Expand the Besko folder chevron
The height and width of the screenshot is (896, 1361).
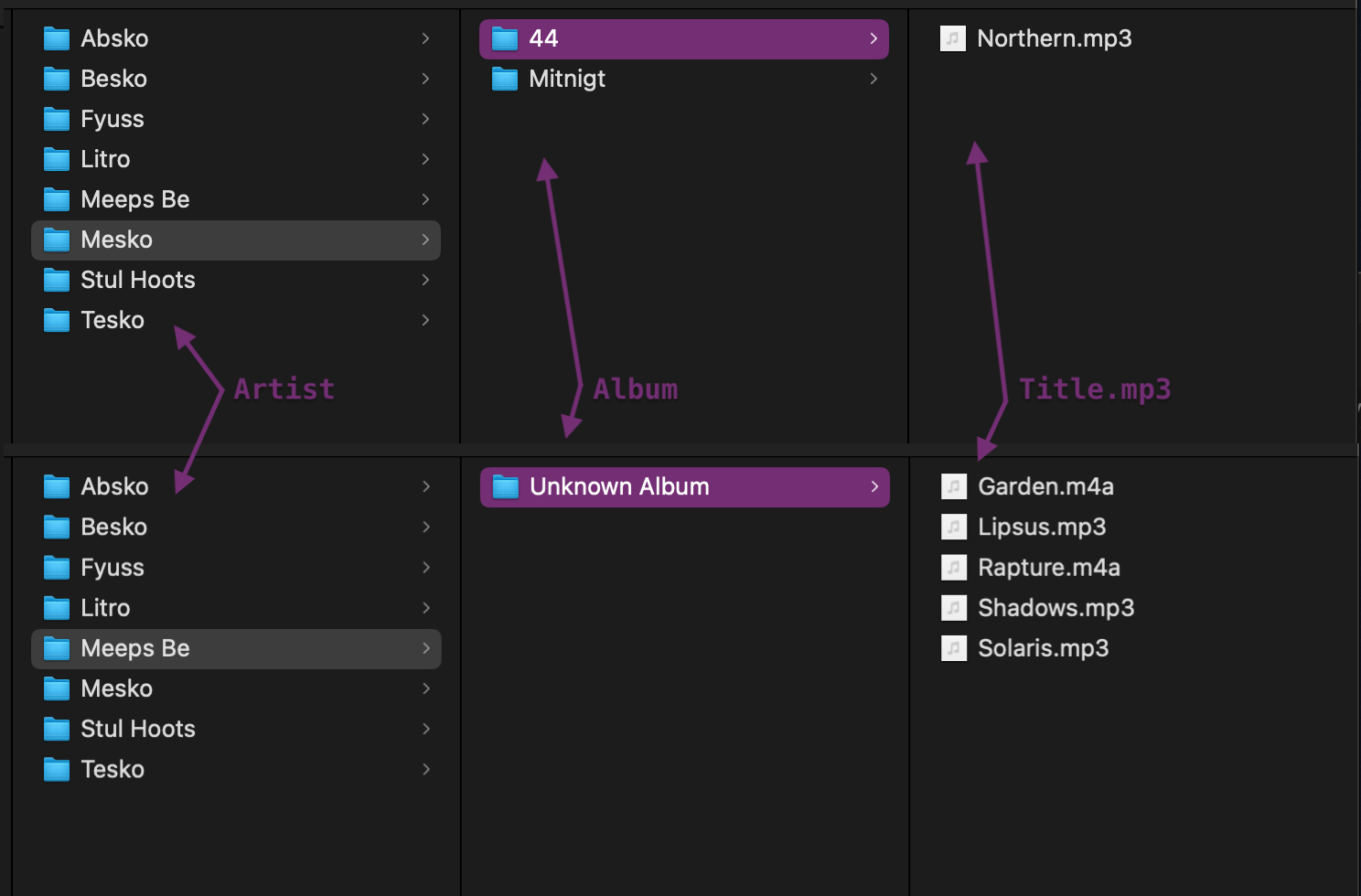point(425,79)
